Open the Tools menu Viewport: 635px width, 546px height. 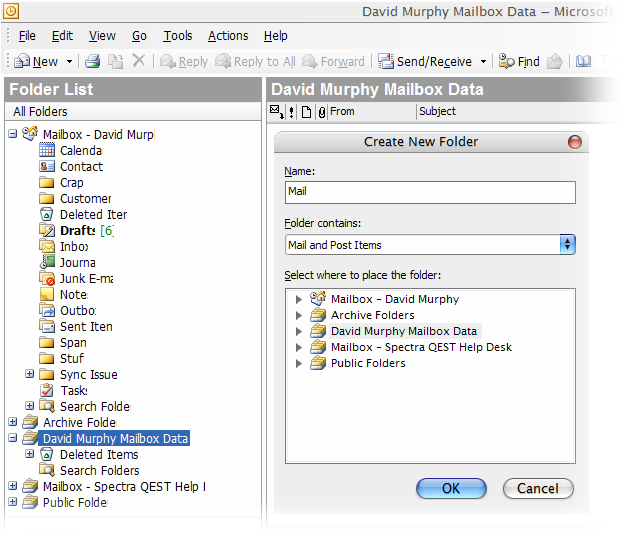(178, 36)
